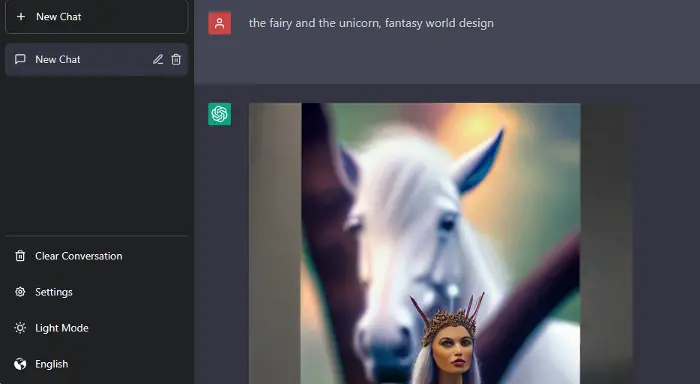Screen dimensions: 700x384
Task: Start a New Chat with top button
Action: tap(96, 17)
